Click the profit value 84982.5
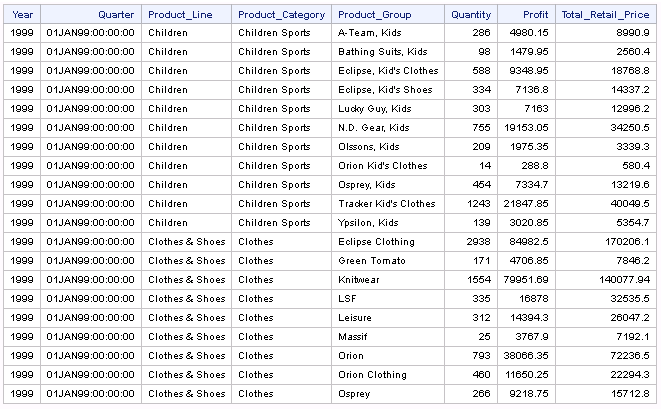 529,242
